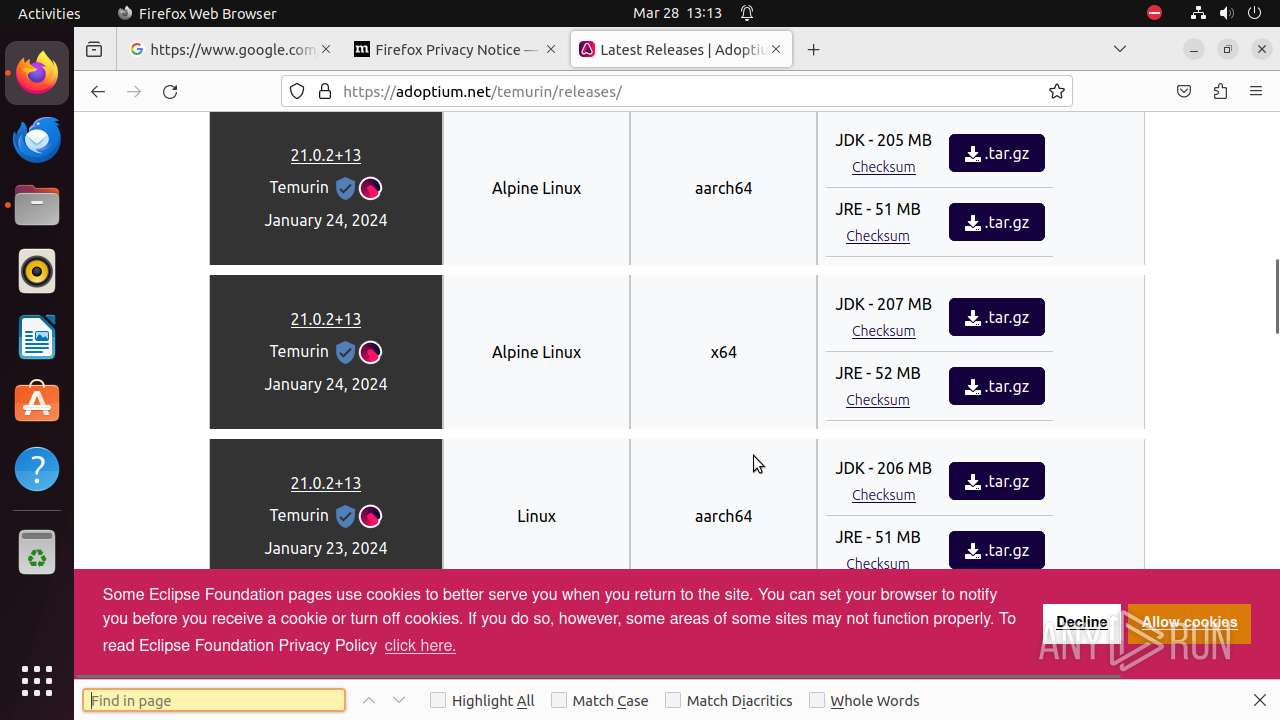The width and height of the screenshot is (1280, 720).
Task: View site security padlock info
Action: [x=324, y=91]
